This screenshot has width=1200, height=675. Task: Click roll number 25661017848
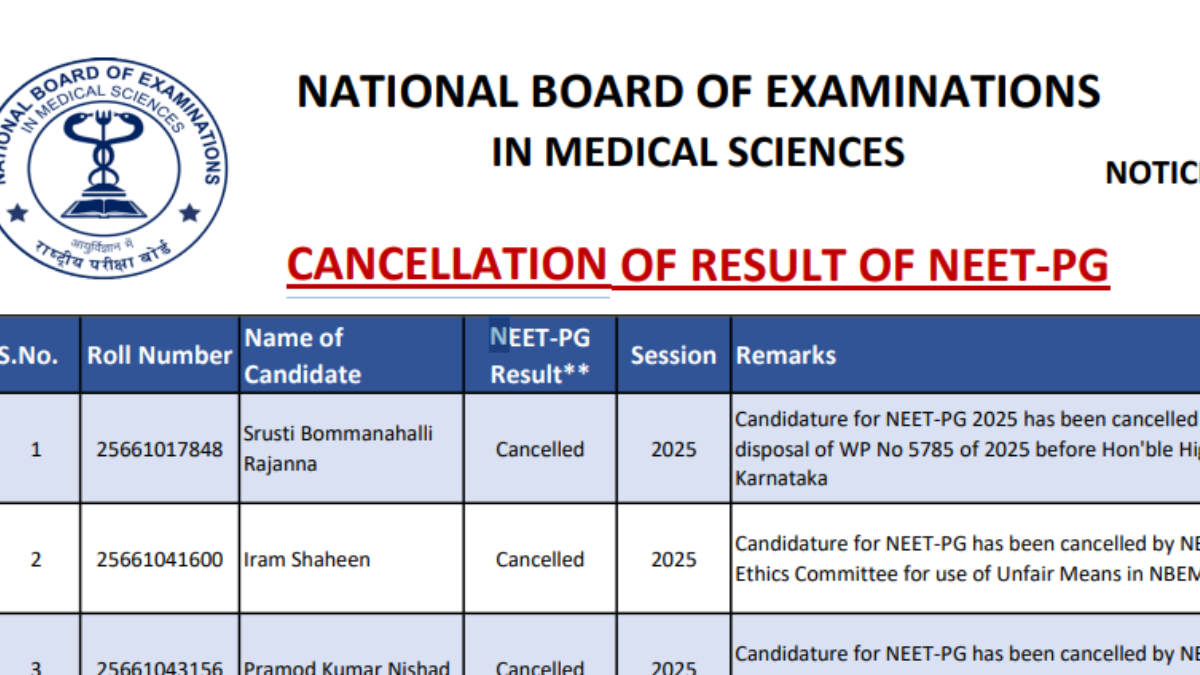click(160, 449)
